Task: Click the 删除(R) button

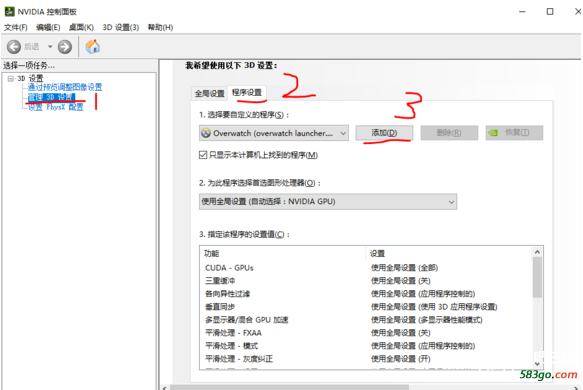Action: click(449, 133)
